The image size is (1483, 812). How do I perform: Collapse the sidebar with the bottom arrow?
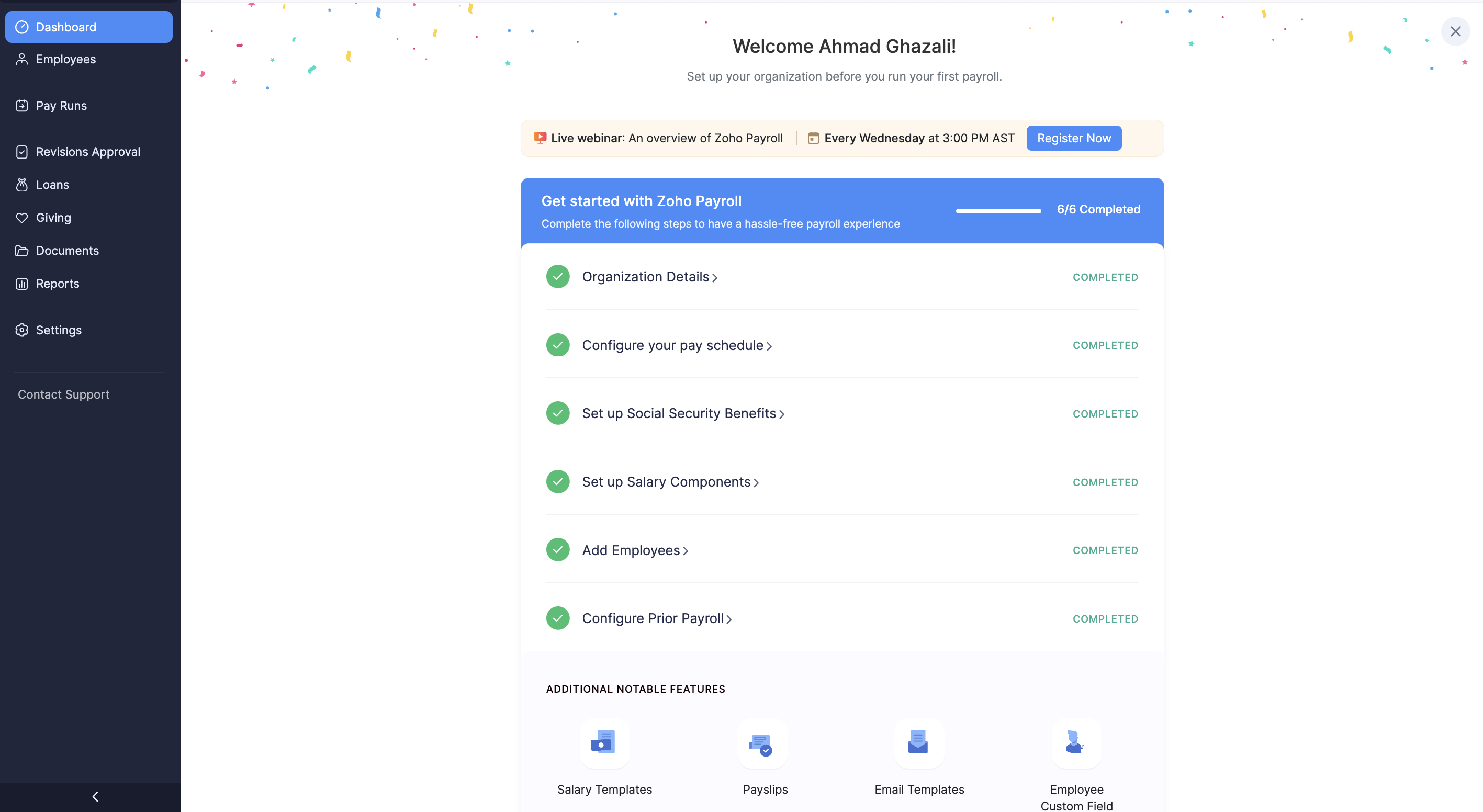pyautogui.click(x=96, y=796)
